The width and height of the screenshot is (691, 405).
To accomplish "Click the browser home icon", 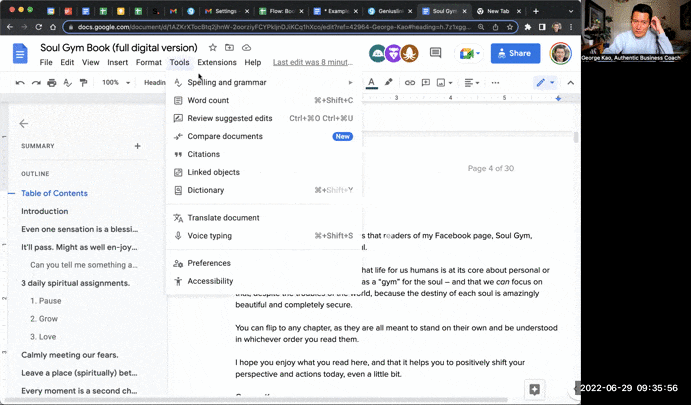I will pos(53,27).
